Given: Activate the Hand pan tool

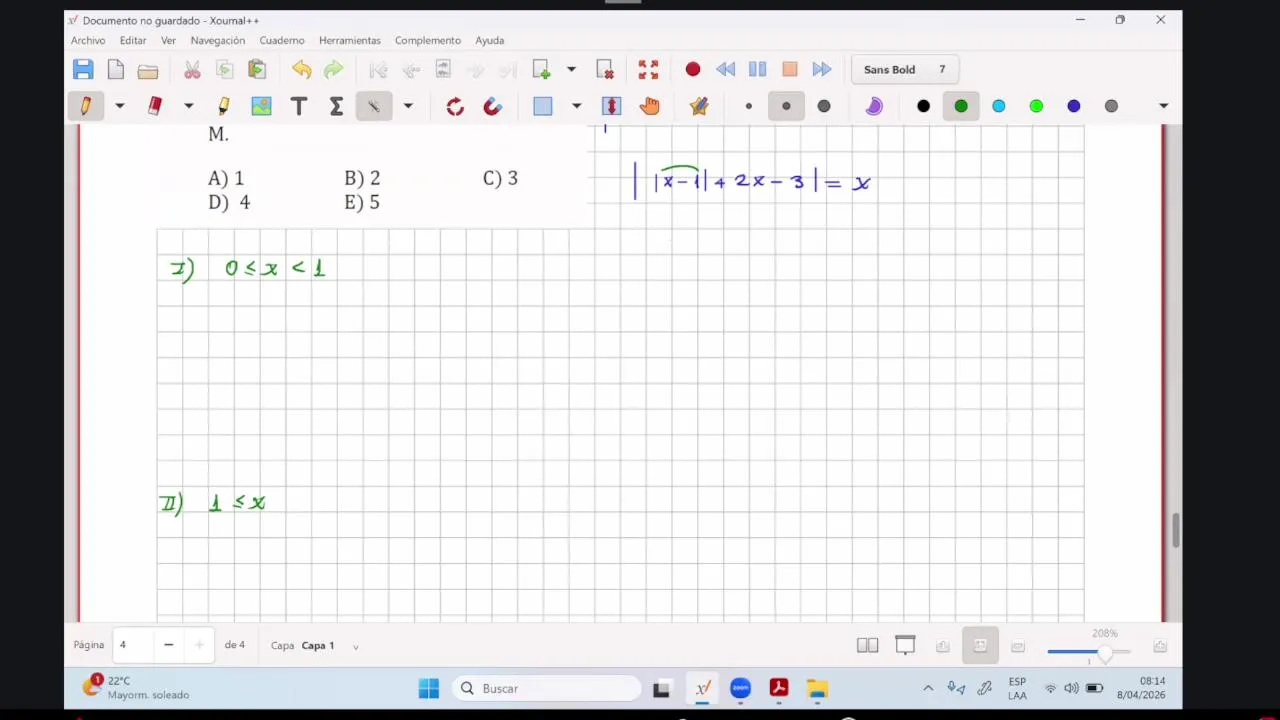Looking at the screenshot, I should tap(650, 106).
